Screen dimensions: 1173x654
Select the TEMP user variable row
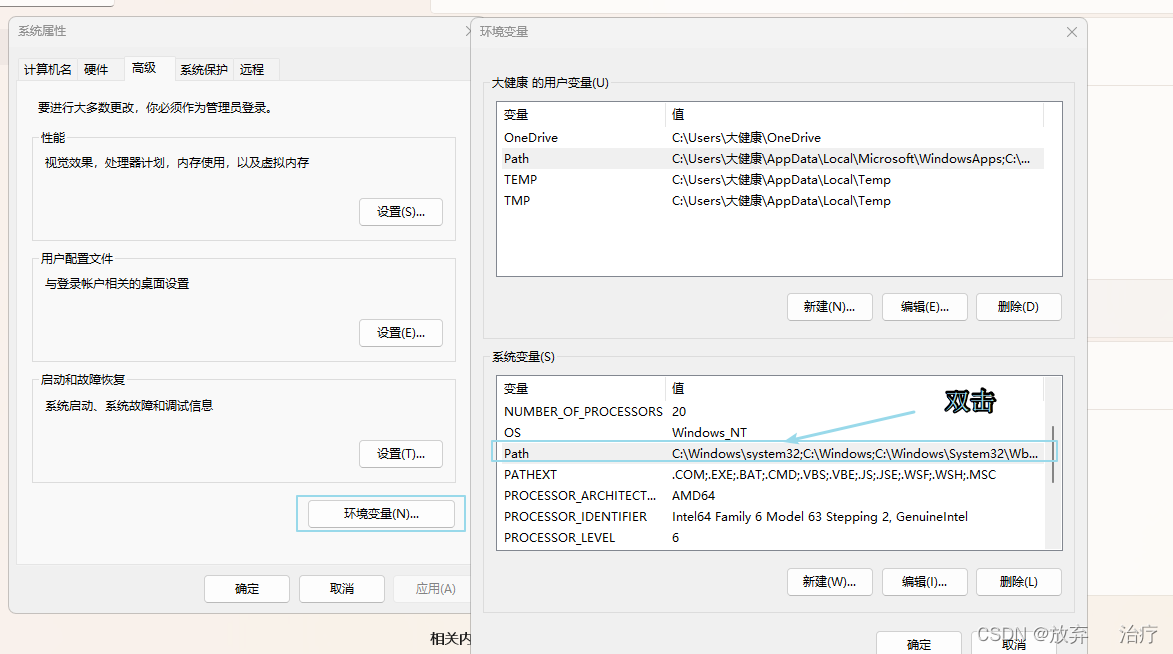(x=770, y=180)
